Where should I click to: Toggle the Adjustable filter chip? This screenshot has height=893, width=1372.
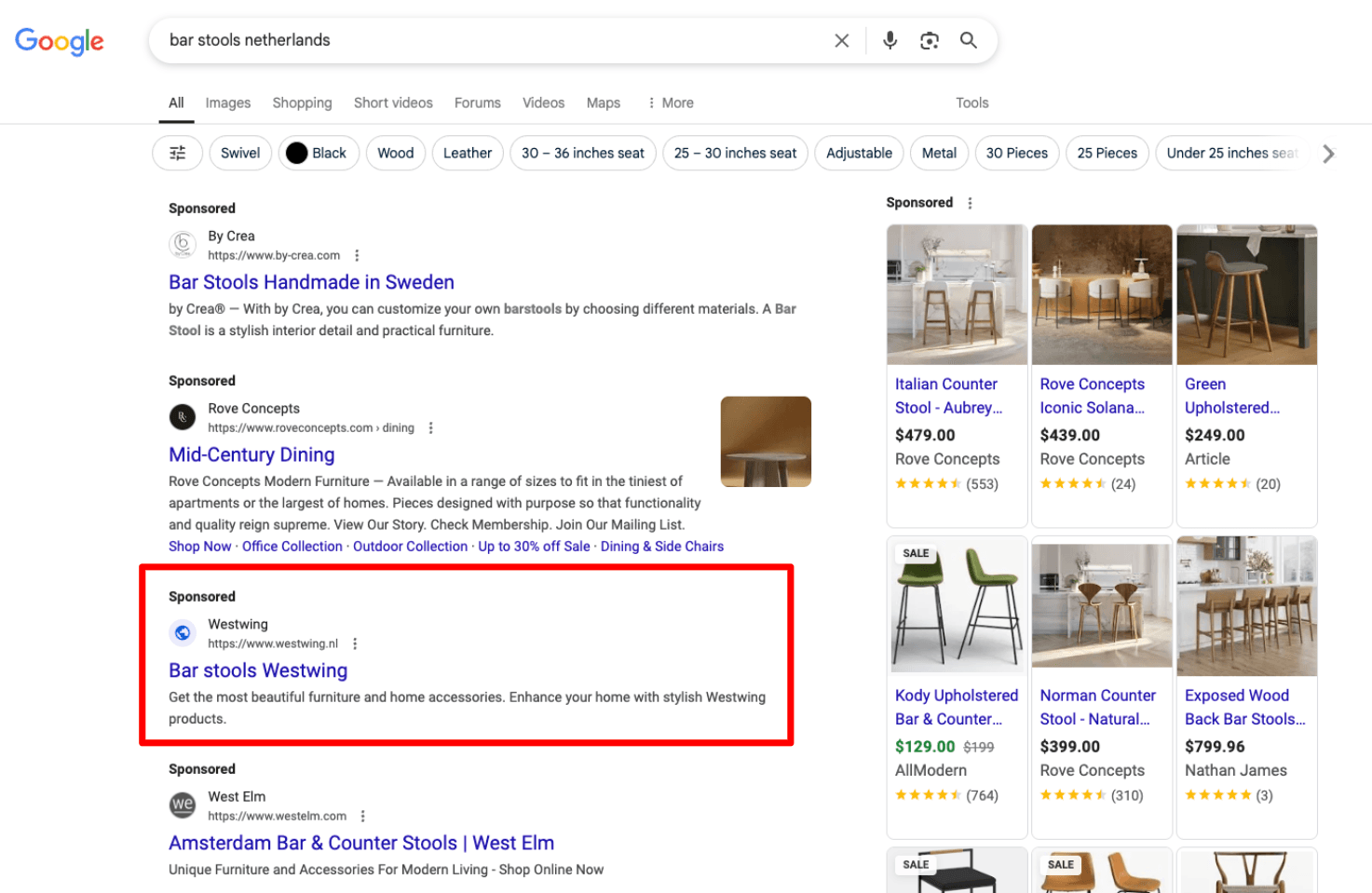coord(858,153)
